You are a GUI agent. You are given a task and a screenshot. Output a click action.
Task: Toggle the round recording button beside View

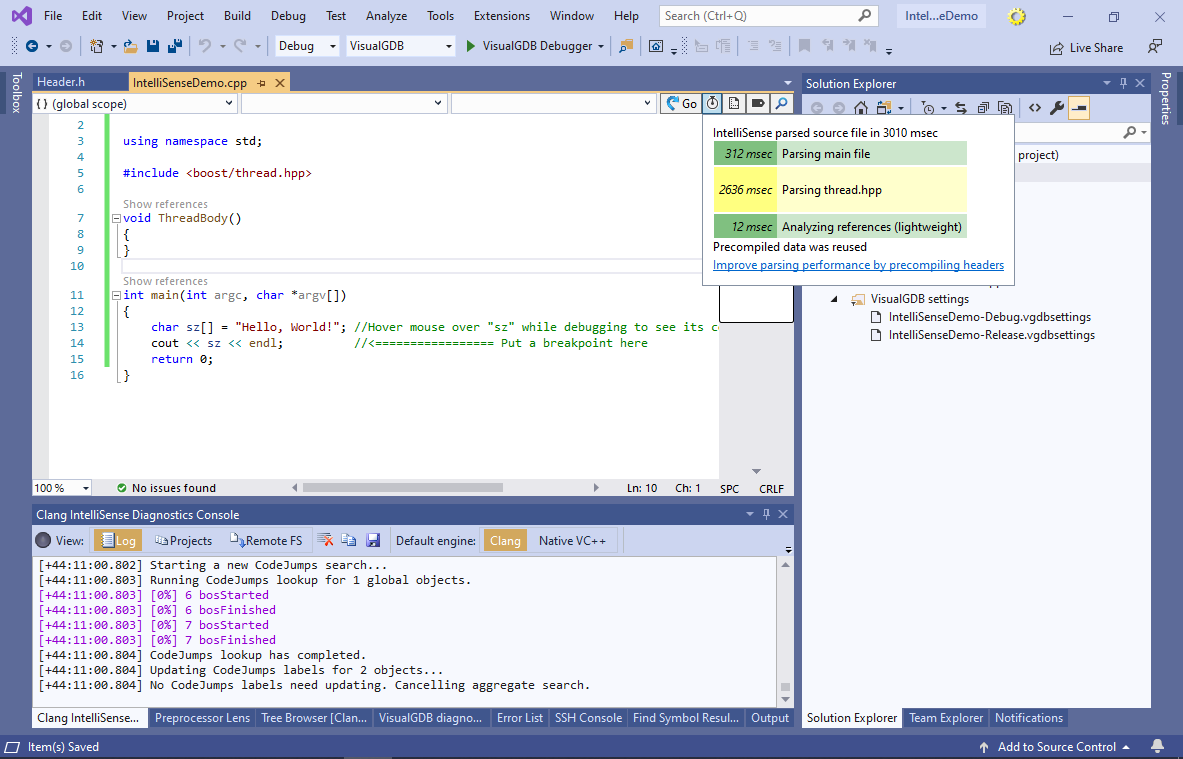coord(43,540)
